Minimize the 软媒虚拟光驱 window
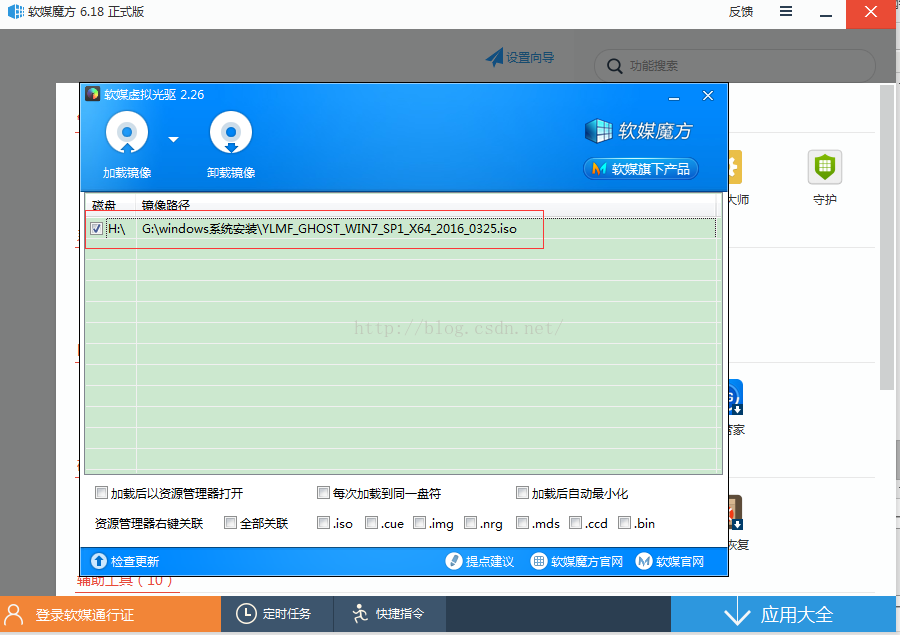The image size is (900, 635). click(x=674, y=96)
